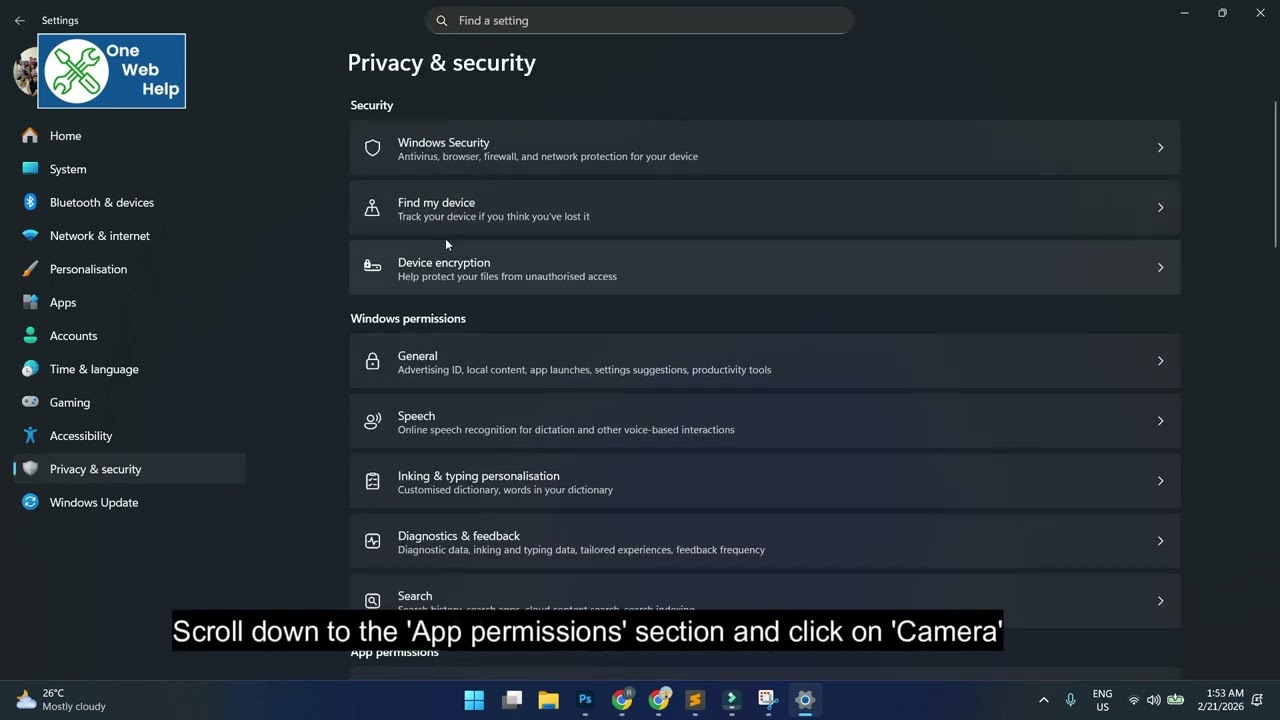Open the notification bell in the tray
The height and width of the screenshot is (720, 1280).
pos(1257,700)
